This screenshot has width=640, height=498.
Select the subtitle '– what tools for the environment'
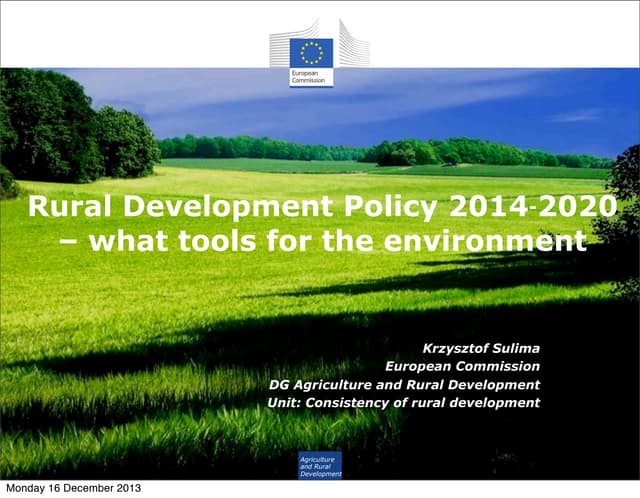pyautogui.click(x=323, y=241)
